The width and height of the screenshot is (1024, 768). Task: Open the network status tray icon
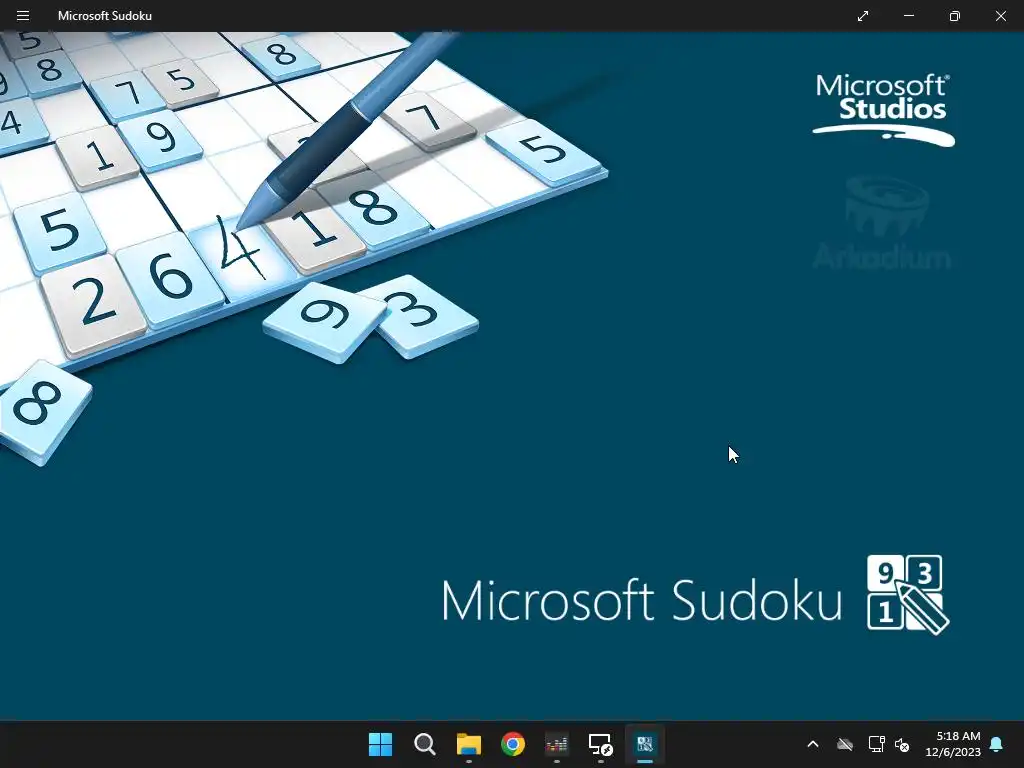pyautogui.click(x=876, y=744)
